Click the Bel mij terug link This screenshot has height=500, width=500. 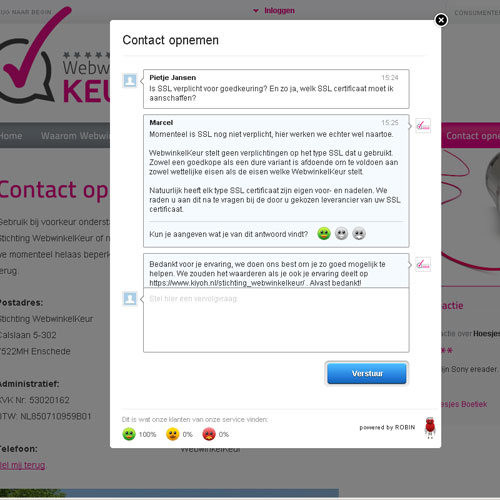22,465
